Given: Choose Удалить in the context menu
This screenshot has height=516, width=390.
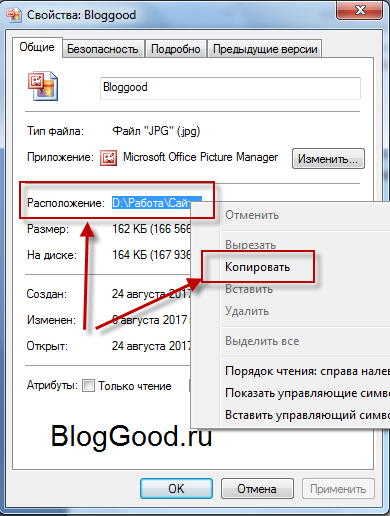Looking at the screenshot, I should coord(247,311).
